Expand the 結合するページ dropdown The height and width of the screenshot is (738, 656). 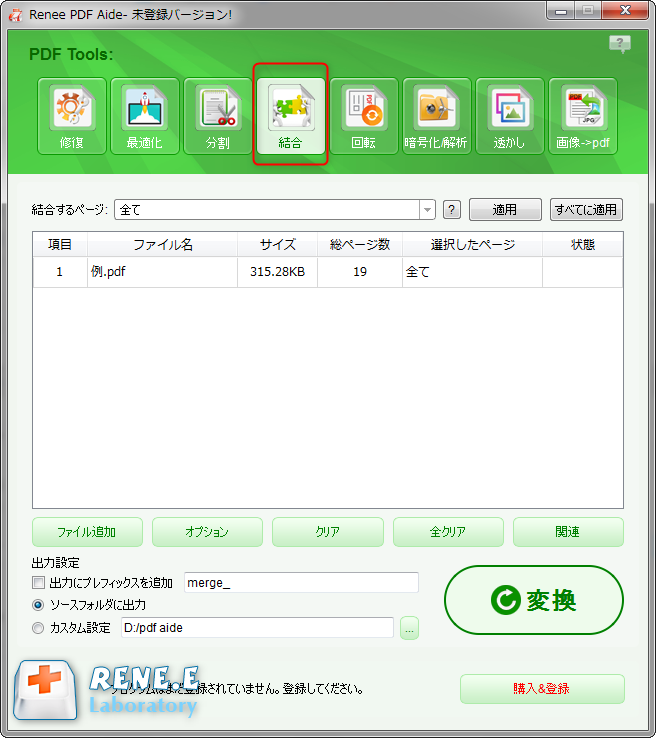[x=427, y=210]
